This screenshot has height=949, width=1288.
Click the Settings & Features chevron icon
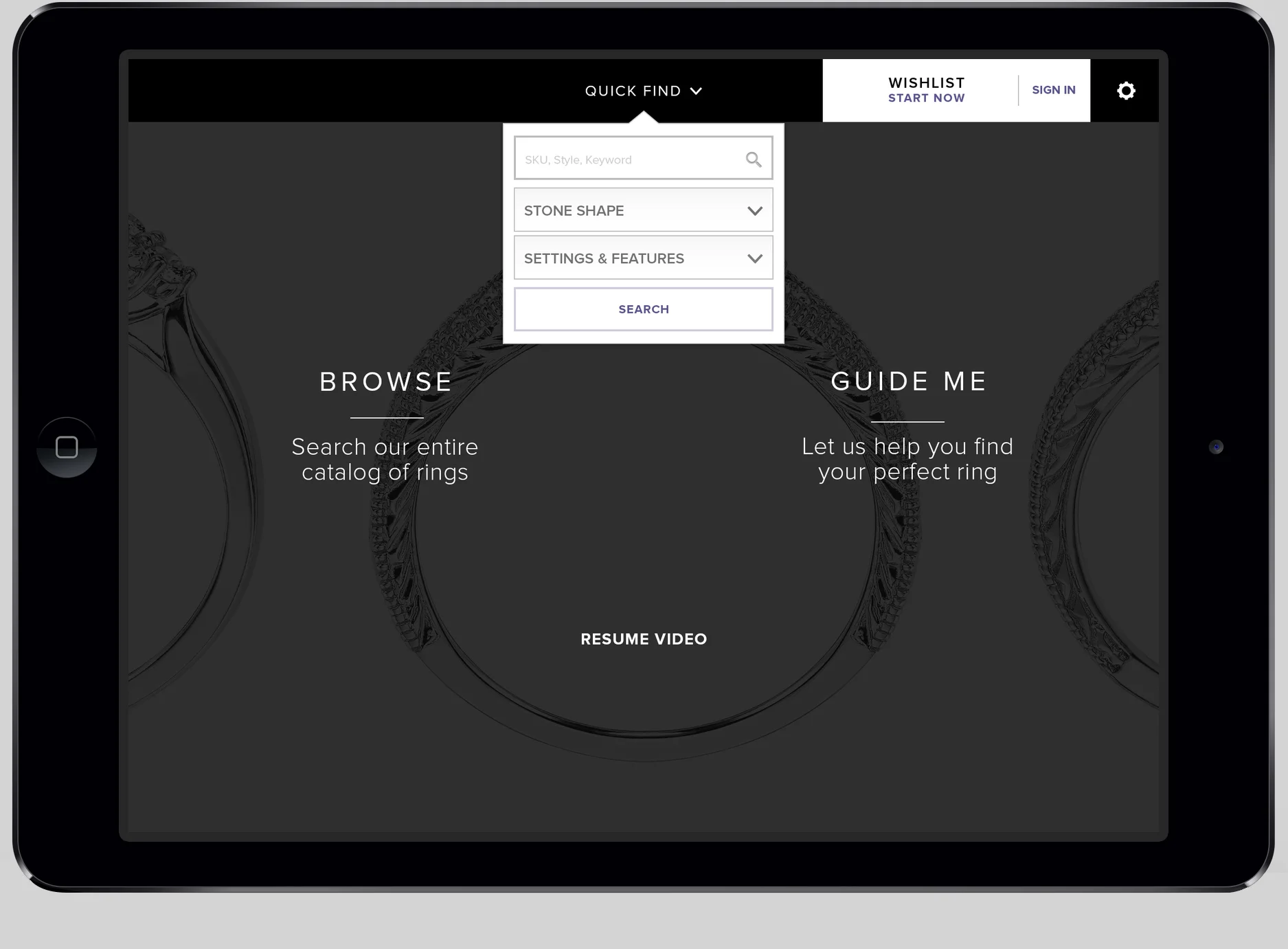[755, 259]
